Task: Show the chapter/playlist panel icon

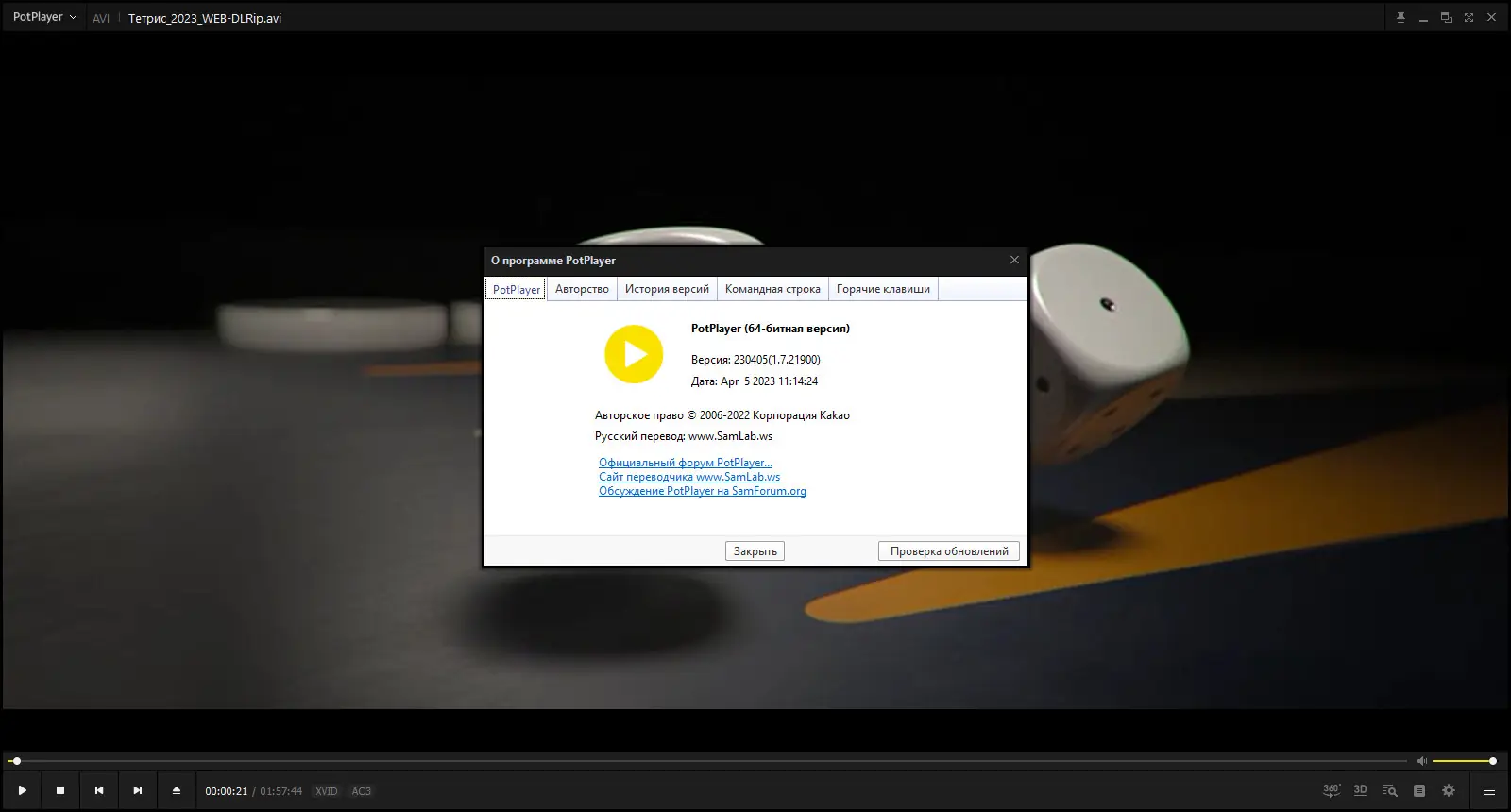Action: pos(1418,790)
